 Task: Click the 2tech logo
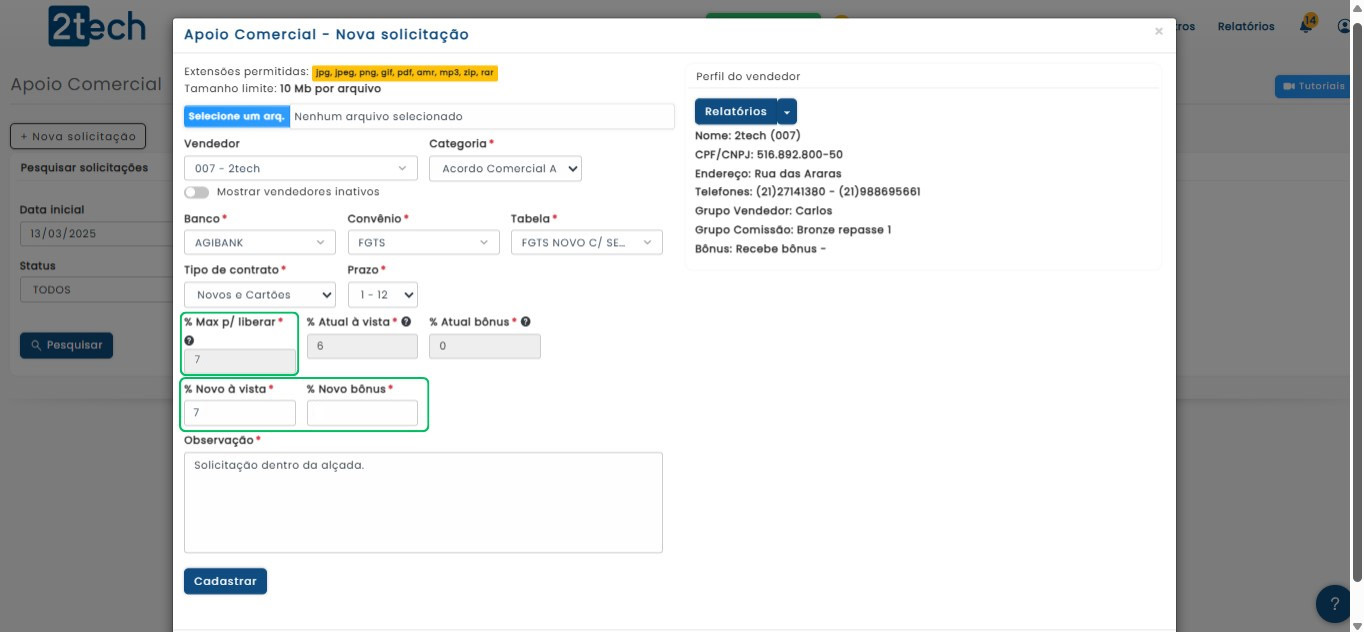[x=97, y=27]
